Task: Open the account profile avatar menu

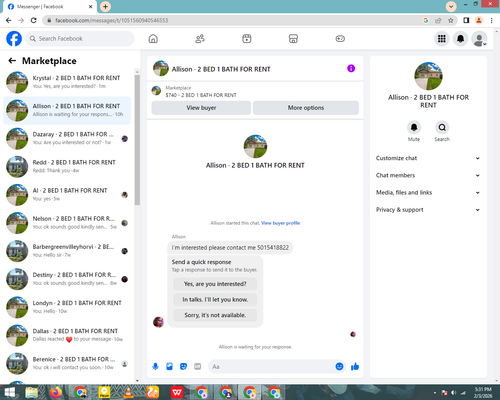Action: [479, 39]
